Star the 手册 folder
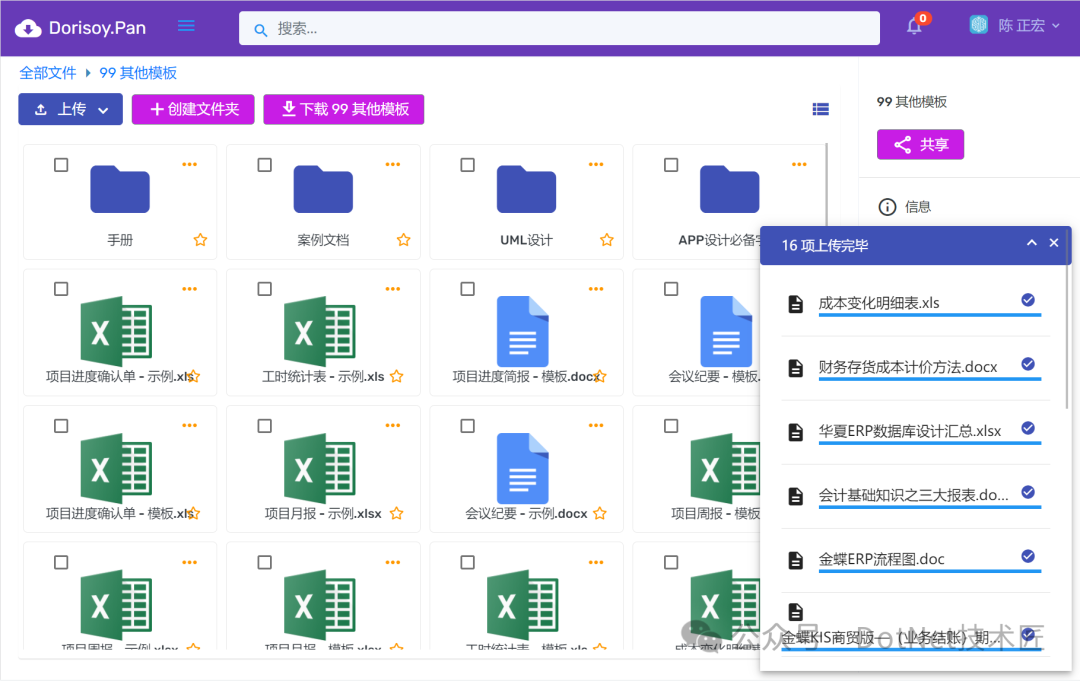This screenshot has height=681, width=1080. click(200, 240)
